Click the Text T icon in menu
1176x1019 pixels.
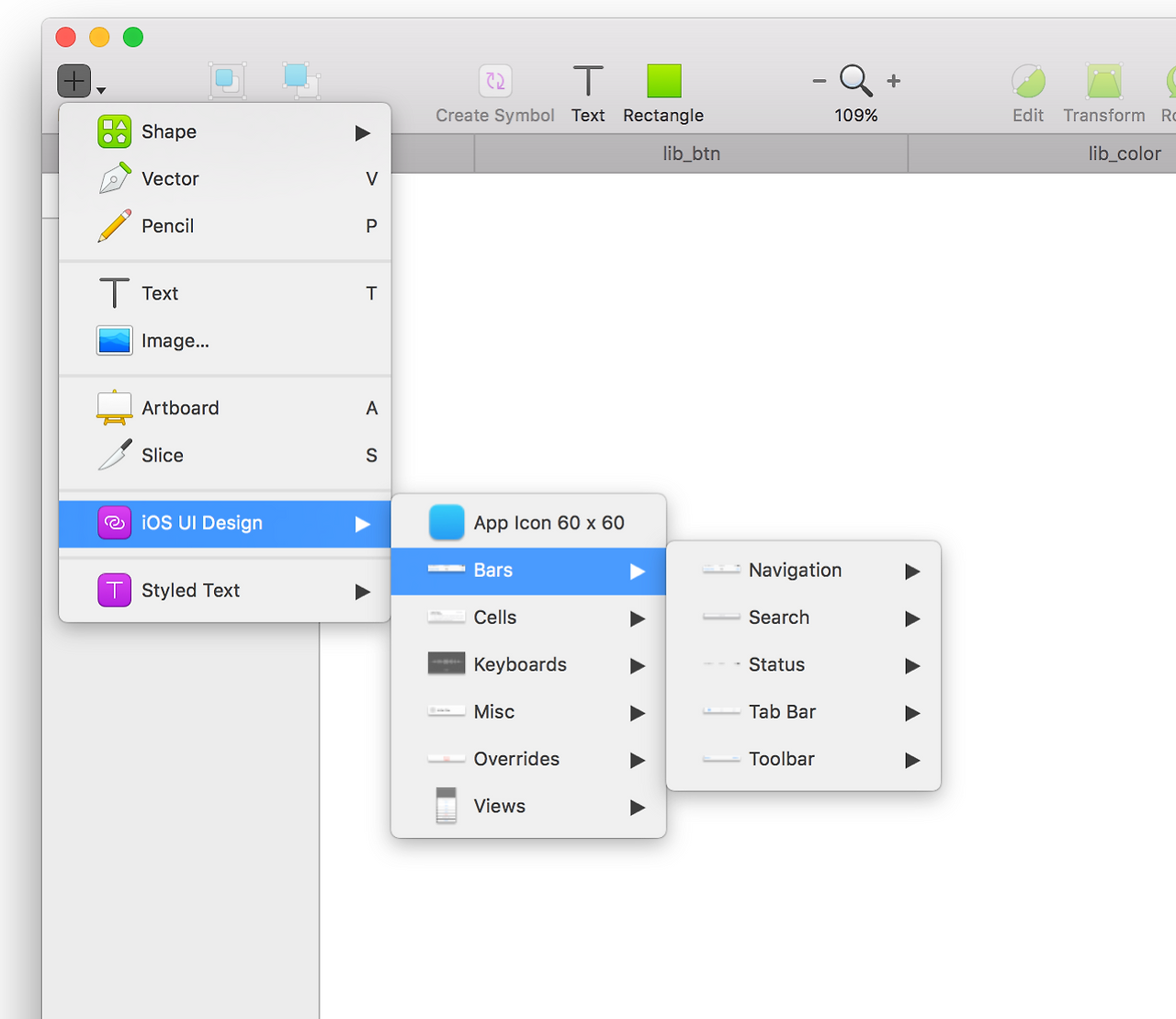115,293
